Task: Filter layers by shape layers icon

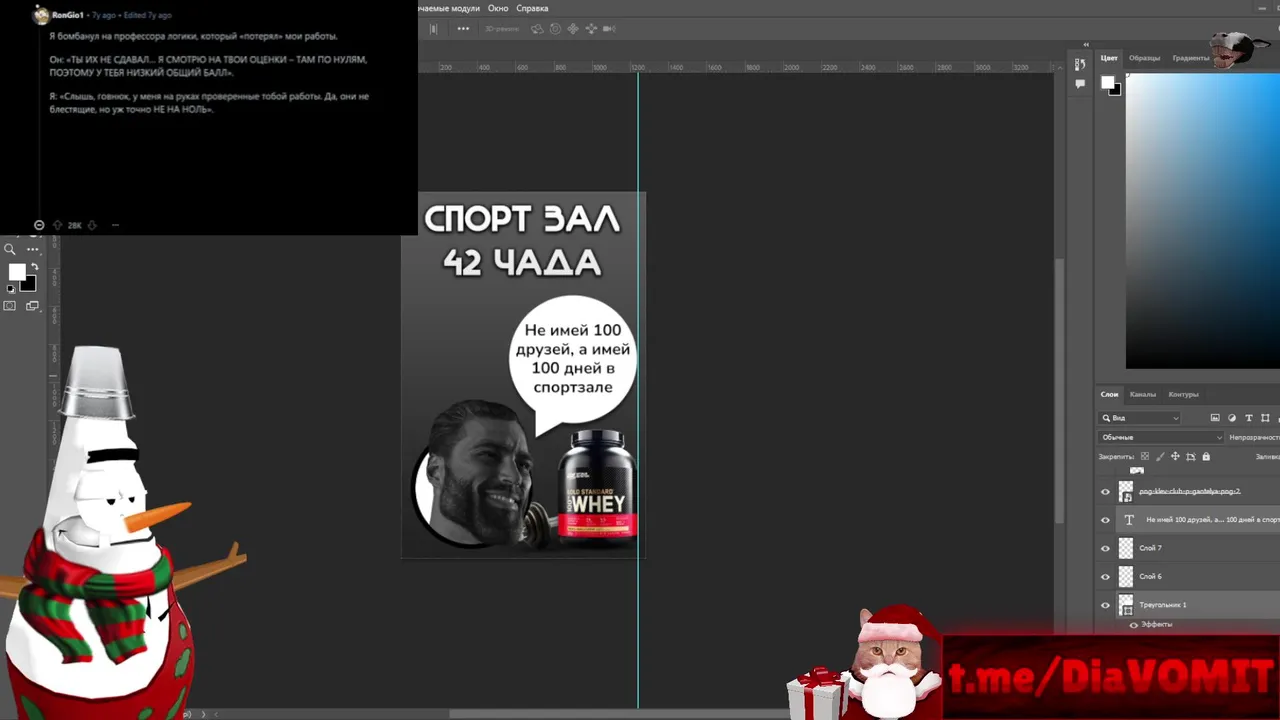Action: 1266,418
